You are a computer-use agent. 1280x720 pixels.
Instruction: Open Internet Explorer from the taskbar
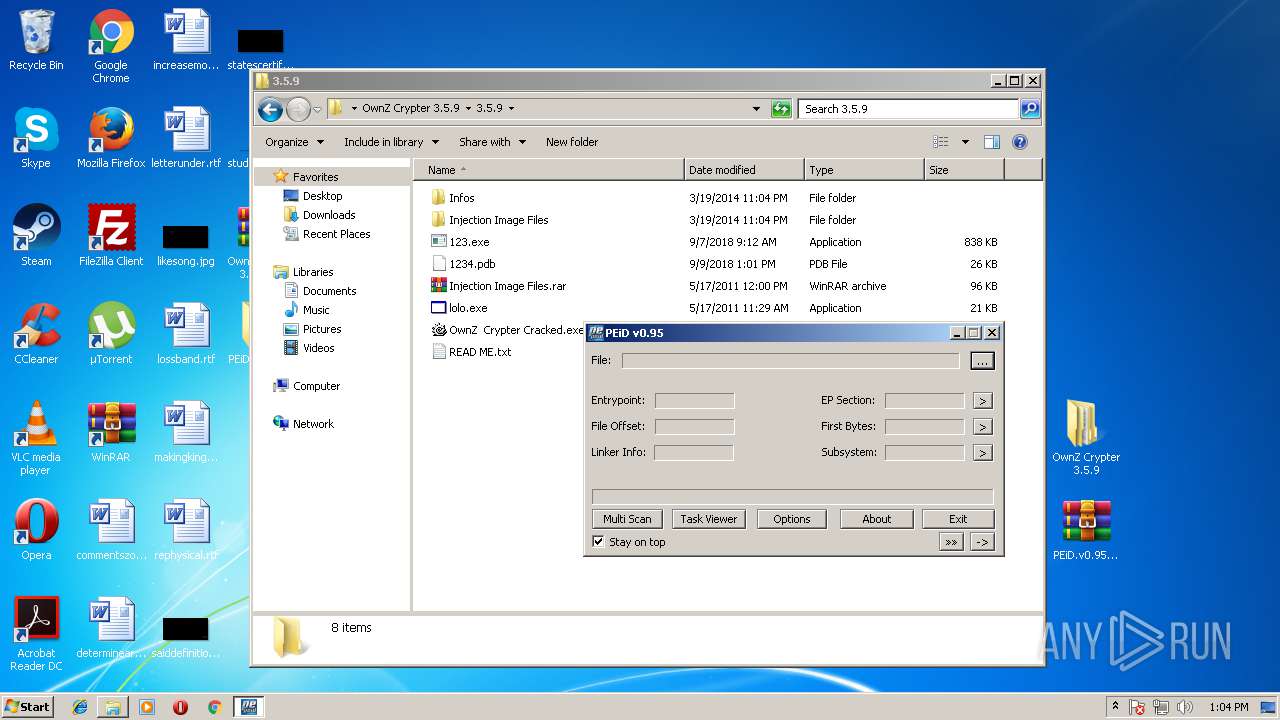(x=80, y=707)
